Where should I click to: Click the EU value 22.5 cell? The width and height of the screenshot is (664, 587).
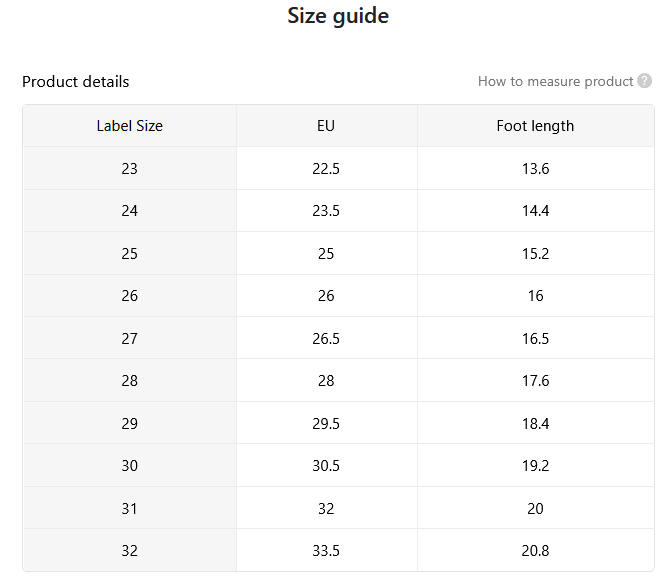326,169
